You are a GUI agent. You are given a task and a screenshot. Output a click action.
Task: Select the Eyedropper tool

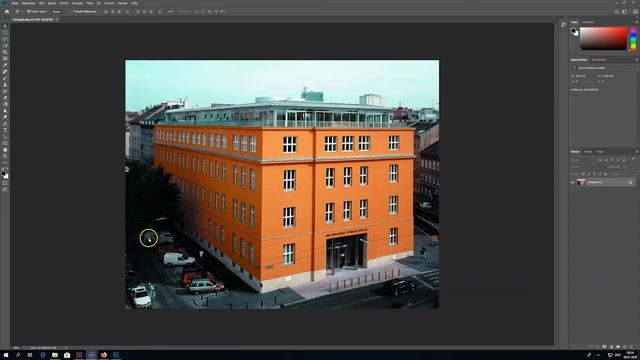click(5, 65)
